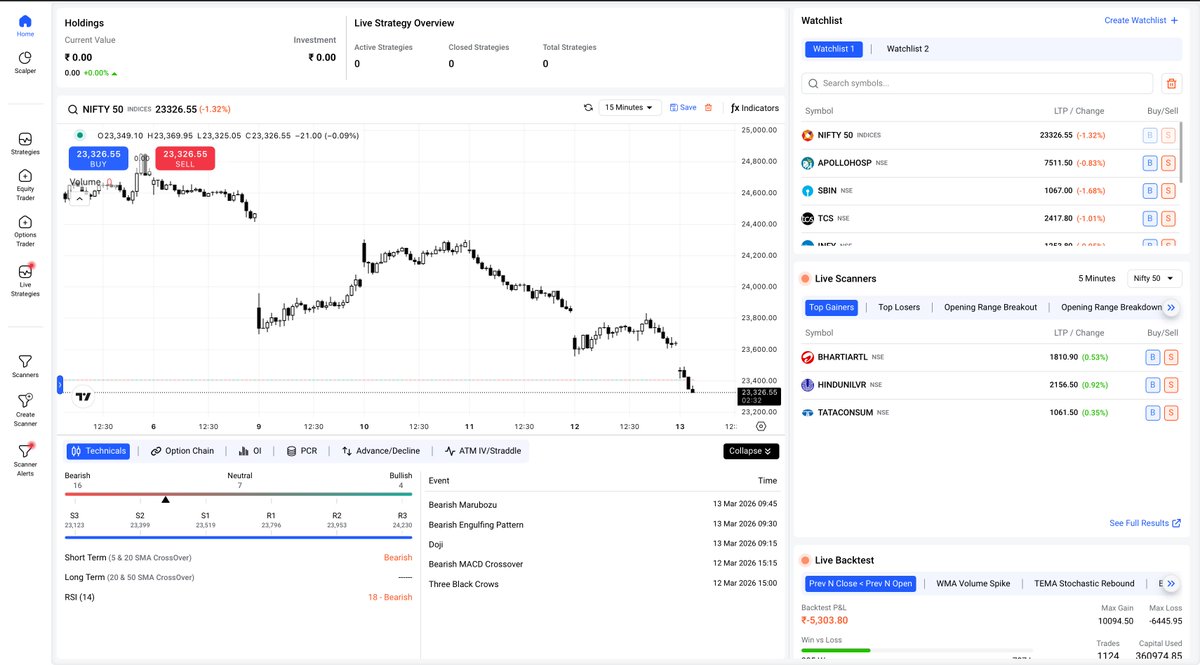The image size is (1200, 665).
Task: Delete saved chart with trash icon
Action: point(708,107)
